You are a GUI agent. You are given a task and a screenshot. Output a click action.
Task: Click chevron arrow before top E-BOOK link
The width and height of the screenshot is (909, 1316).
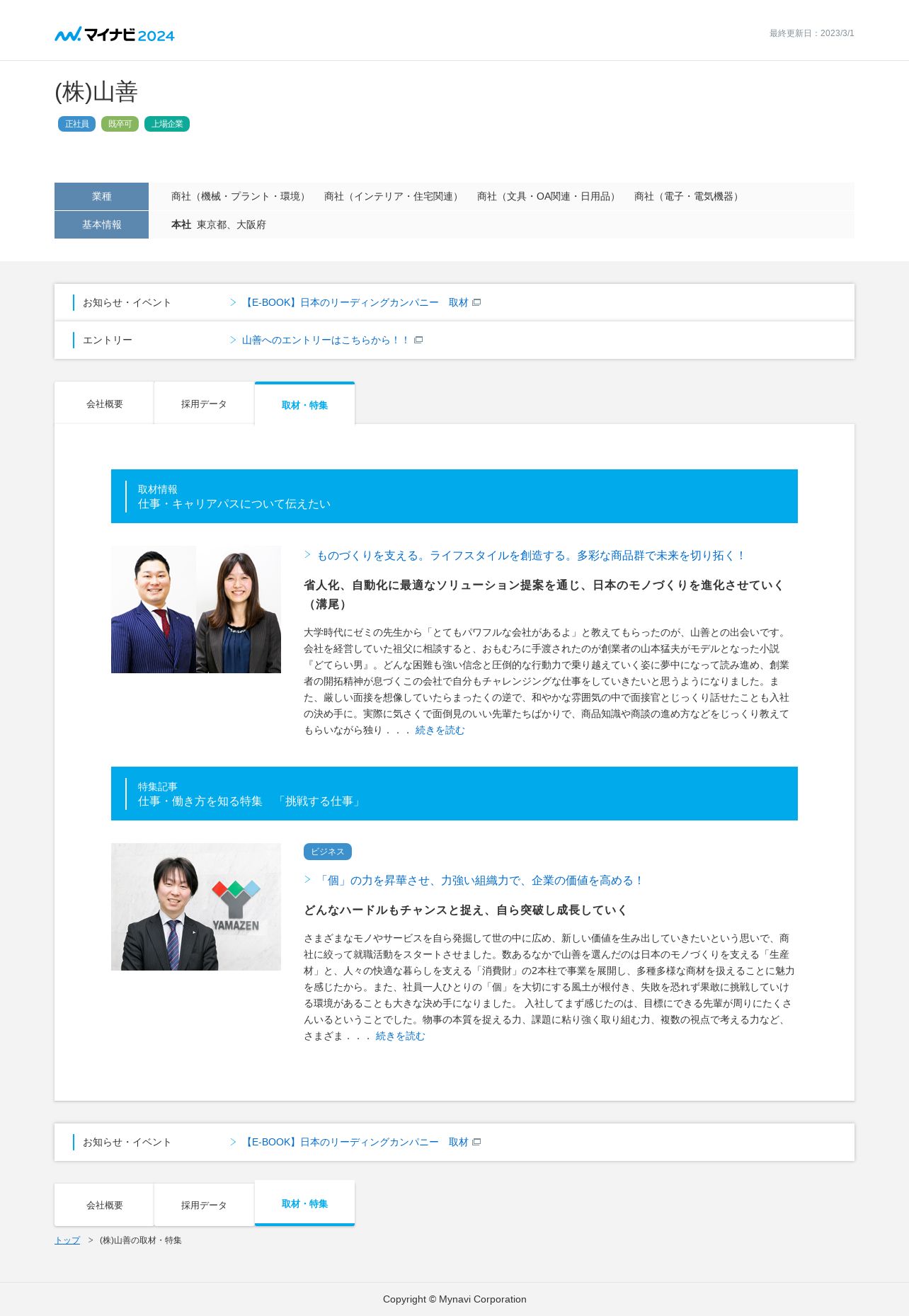pos(233,302)
